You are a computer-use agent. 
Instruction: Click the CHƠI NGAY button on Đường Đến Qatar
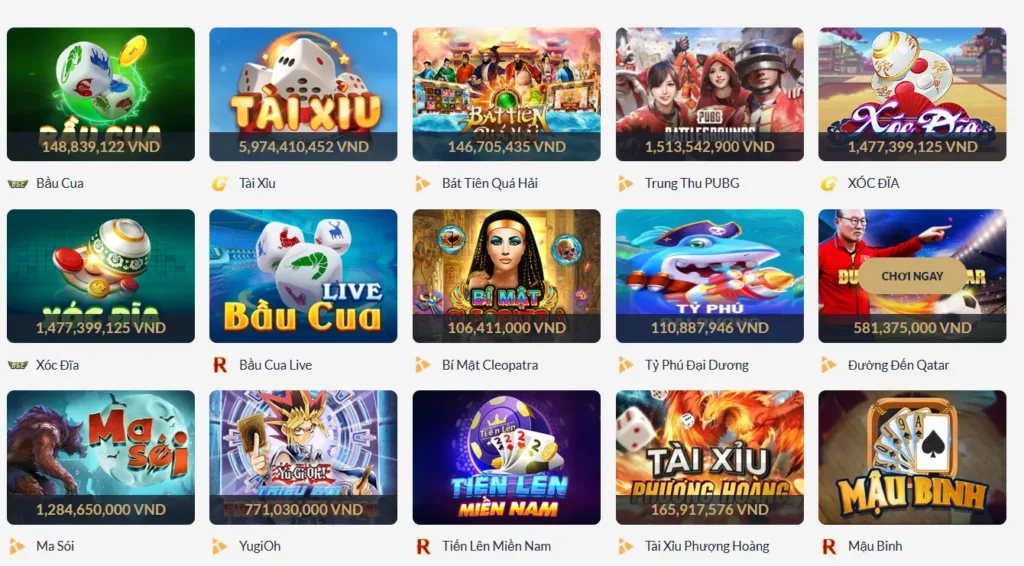point(912,276)
